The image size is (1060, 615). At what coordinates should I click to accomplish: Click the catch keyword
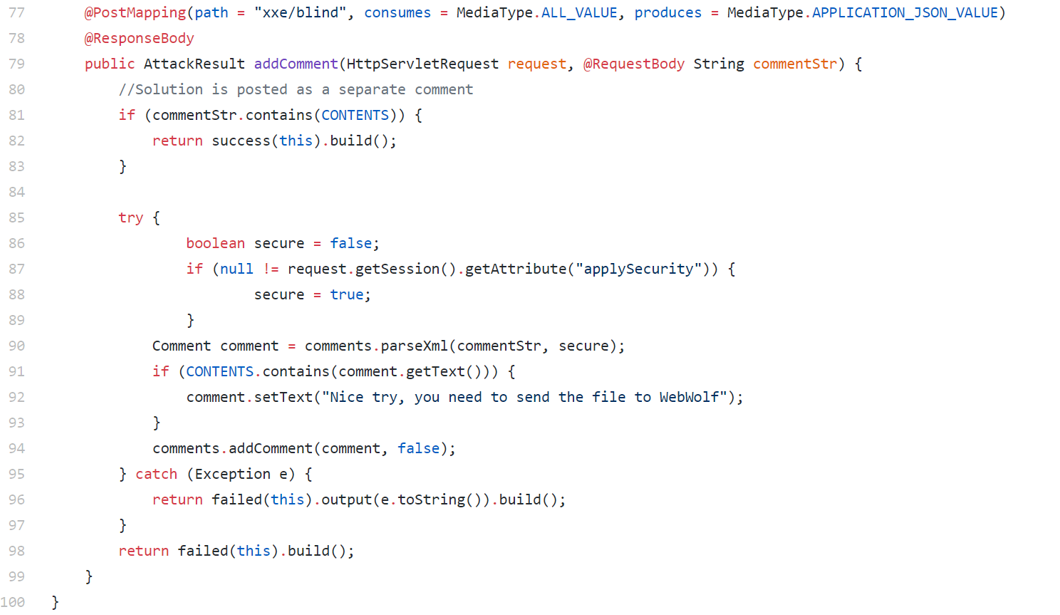pos(156,474)
